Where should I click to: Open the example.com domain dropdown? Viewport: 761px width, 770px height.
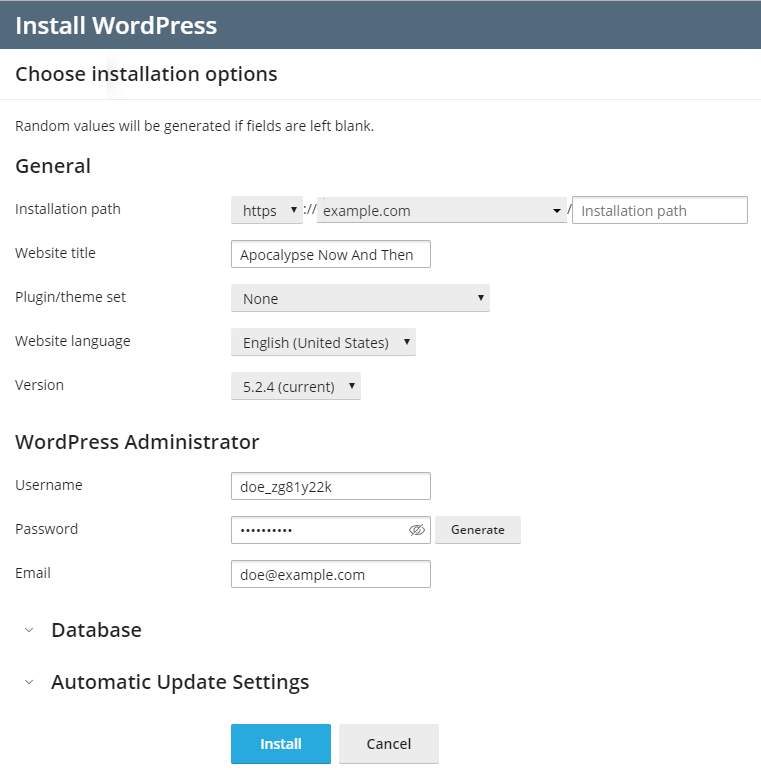pyautogui.click(x=441, y=211)
